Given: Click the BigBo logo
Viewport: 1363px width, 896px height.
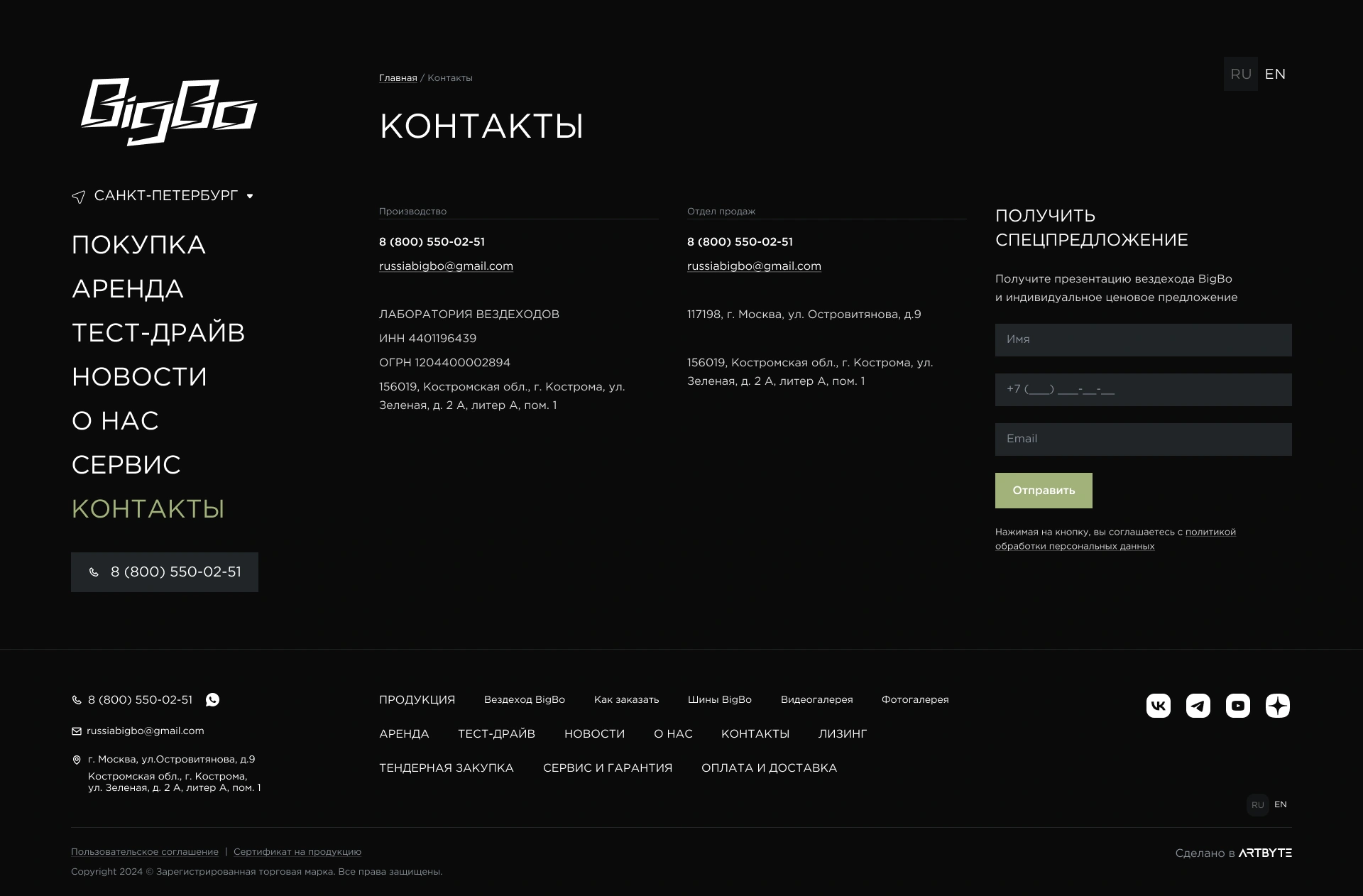Looking at the screenshot, I should pyautogui.click(x=169, y=111).
